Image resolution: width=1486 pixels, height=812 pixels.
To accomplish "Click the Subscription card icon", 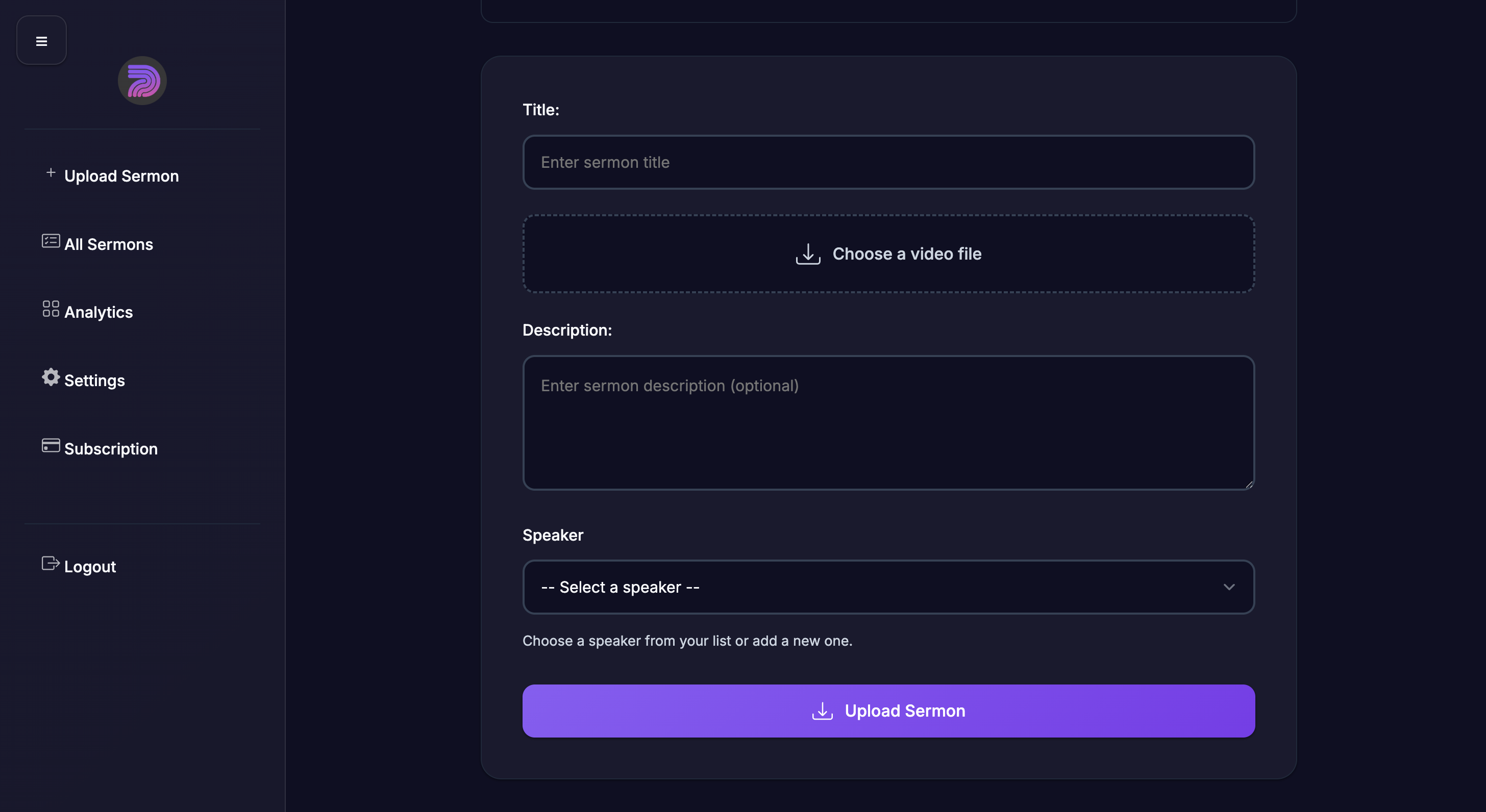I will tap(51, 446).
